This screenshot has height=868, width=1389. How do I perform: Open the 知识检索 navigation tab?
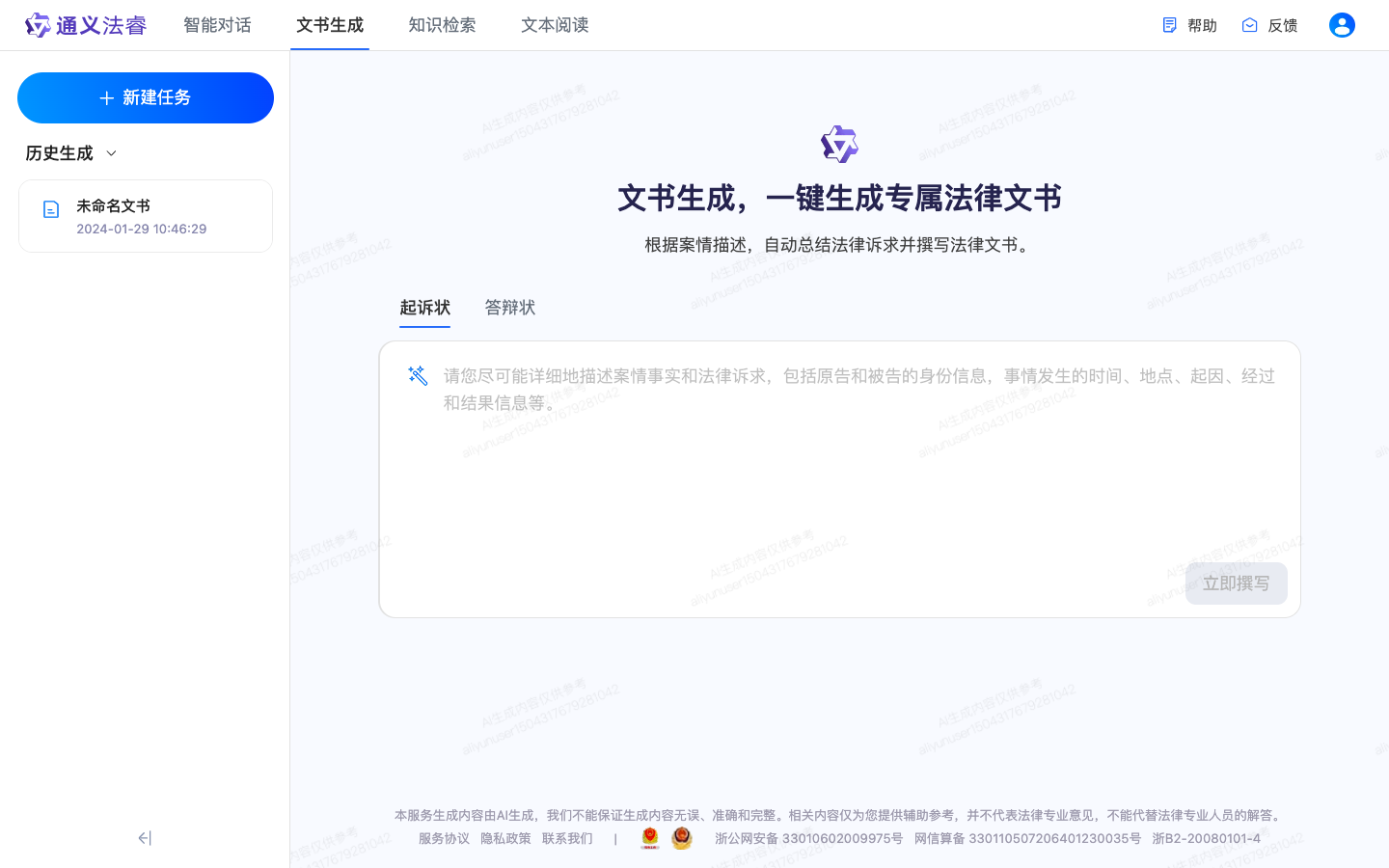pos(442,25)
